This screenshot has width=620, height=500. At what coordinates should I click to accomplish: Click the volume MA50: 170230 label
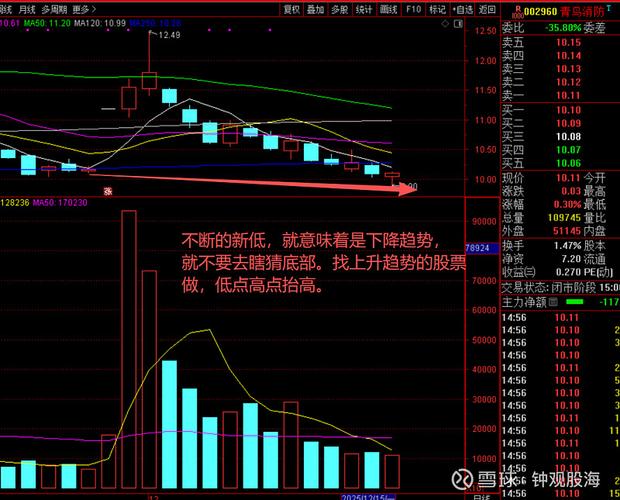[60, 203]
